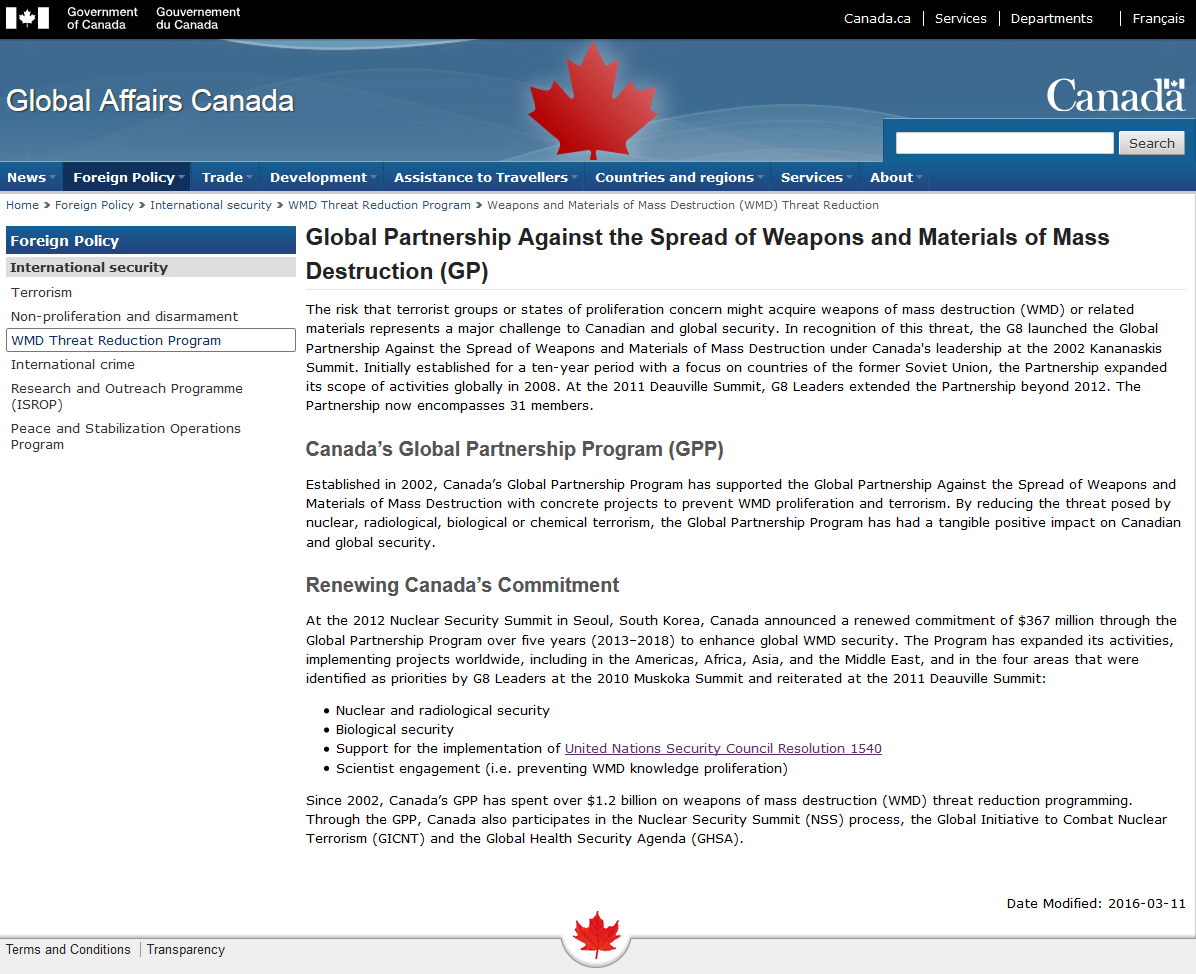Open the Development navigation menu
Screen dimensions: 1196x974
(x=319, y=177)
